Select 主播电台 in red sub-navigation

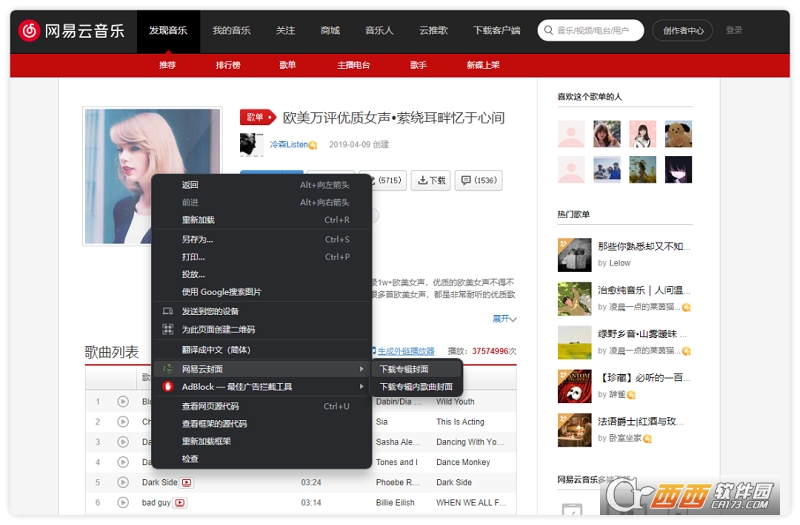(353, 65)
